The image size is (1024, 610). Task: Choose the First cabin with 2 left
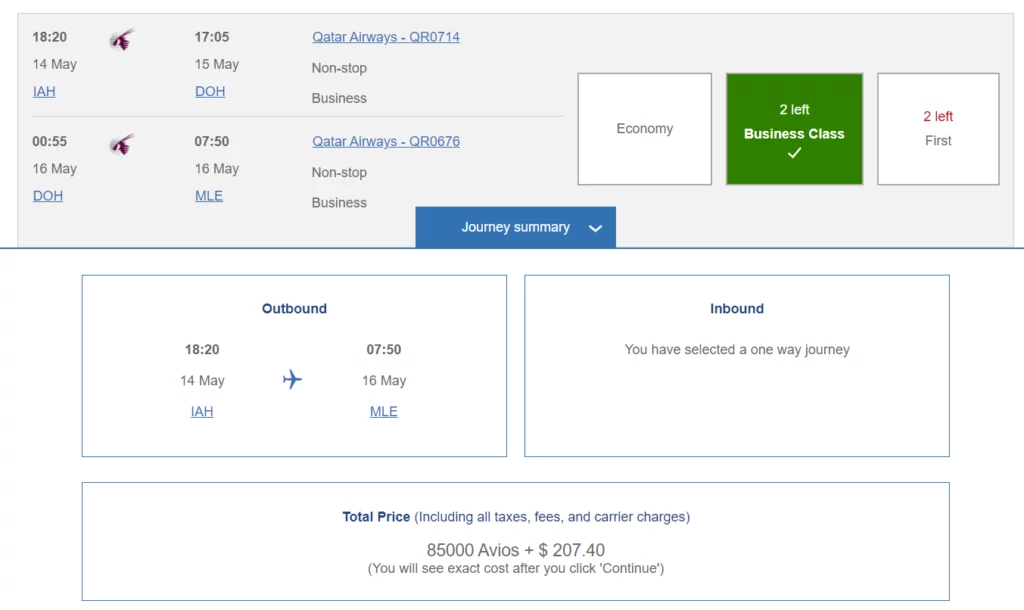938,129
